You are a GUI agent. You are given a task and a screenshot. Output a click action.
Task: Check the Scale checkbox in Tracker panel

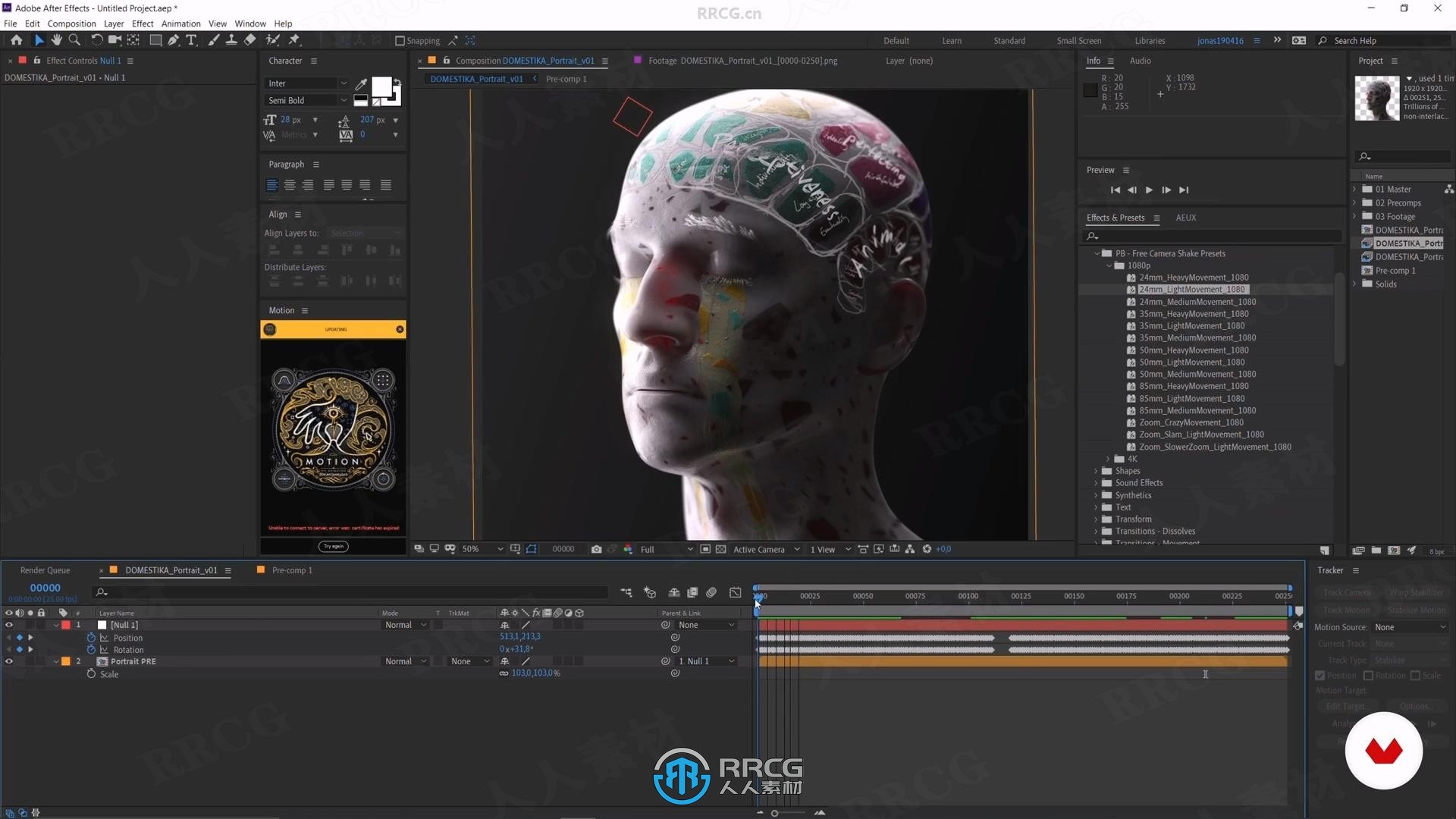tap(1415, 676)
